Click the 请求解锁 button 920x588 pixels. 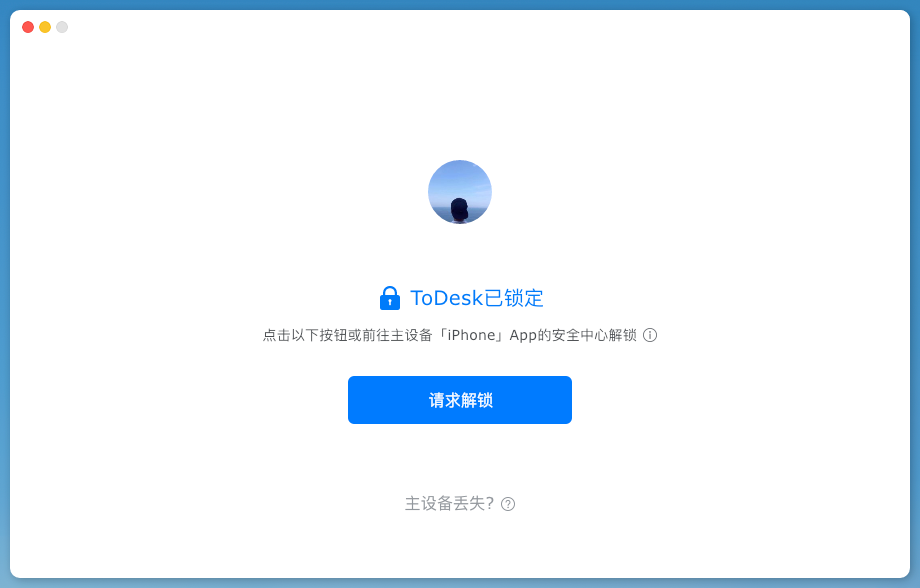pos(460,400)
